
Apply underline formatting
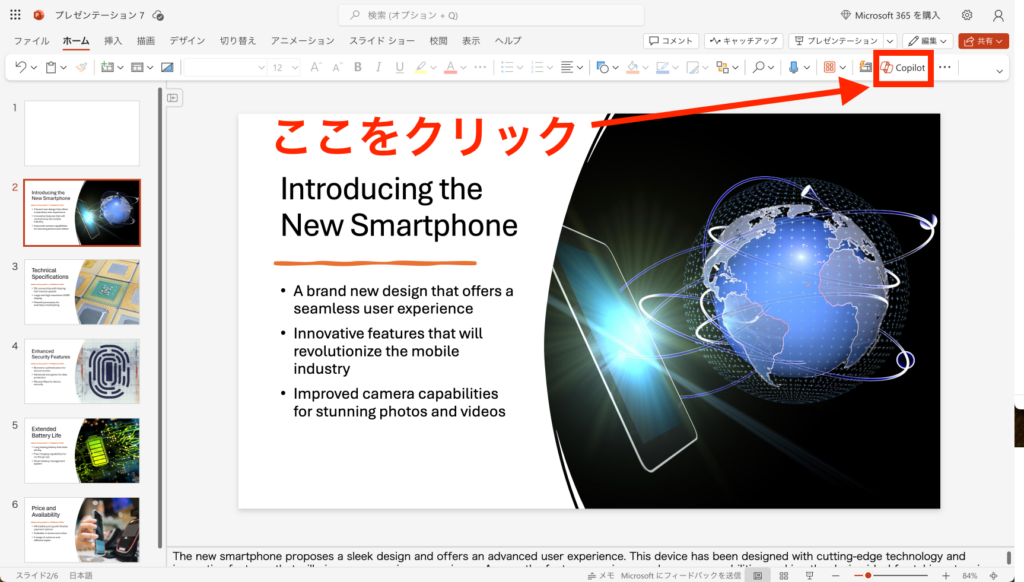point(398,68)
